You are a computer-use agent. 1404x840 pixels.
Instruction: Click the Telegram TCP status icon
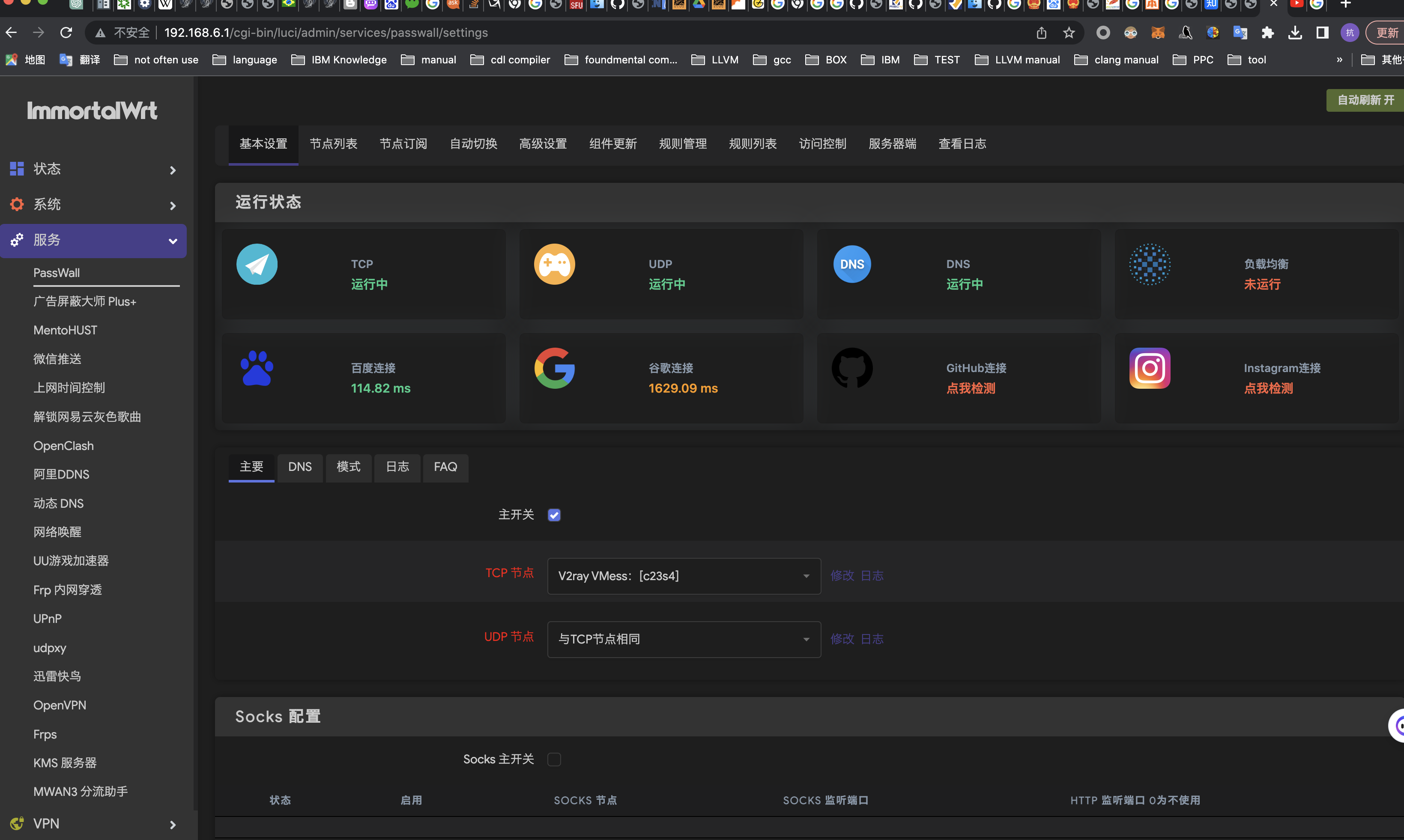click(257, 264)
